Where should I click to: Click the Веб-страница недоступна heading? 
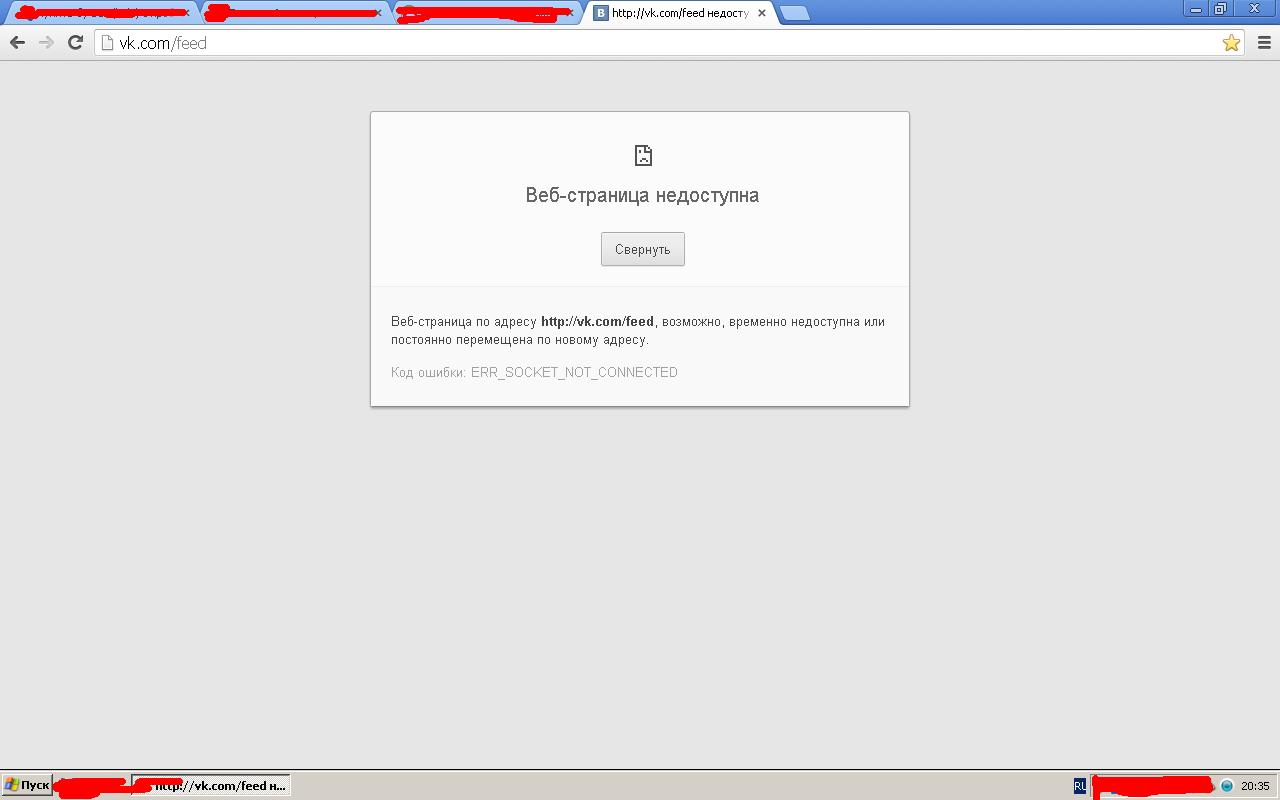(x=642, y=195)
